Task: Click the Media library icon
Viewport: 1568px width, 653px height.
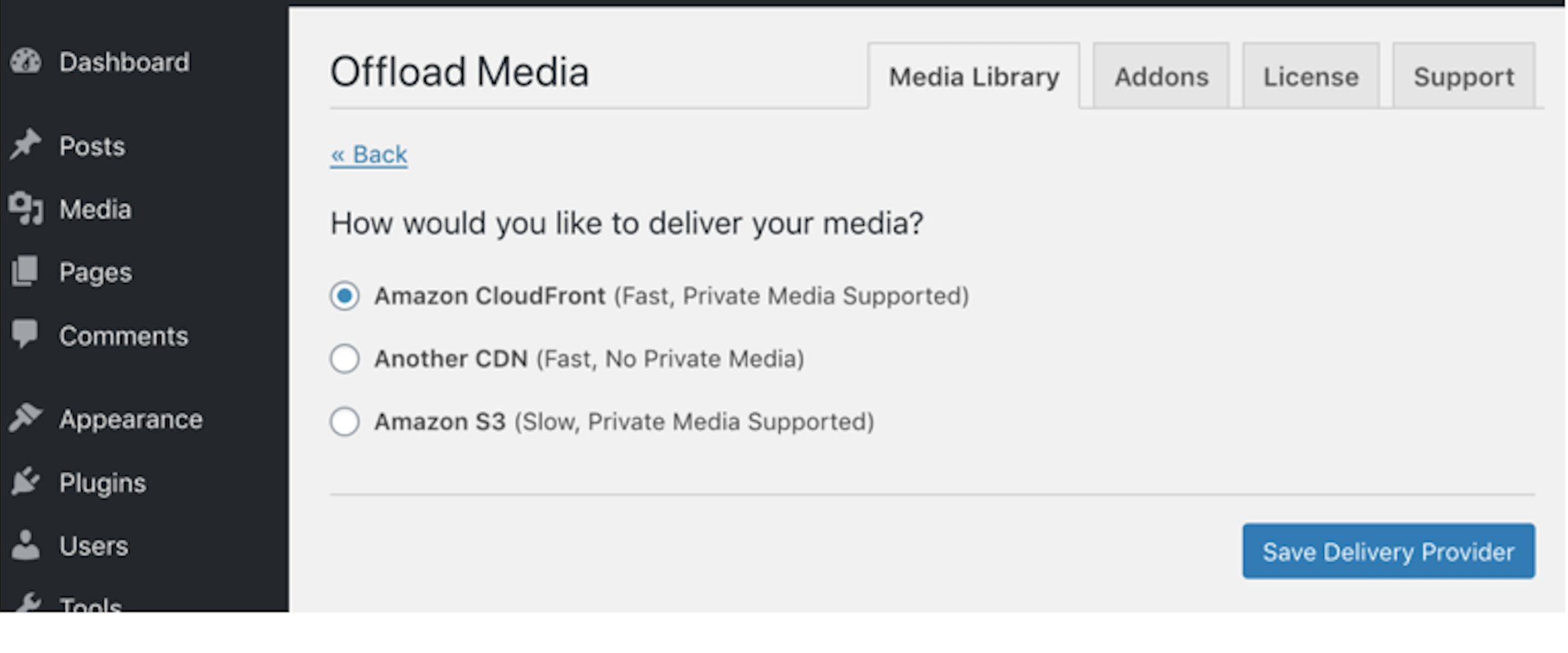Action: tap(26, 208)
